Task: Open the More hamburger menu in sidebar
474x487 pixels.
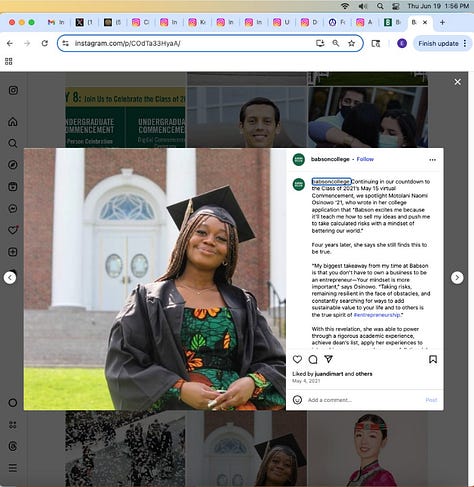Action: [13, 468]
